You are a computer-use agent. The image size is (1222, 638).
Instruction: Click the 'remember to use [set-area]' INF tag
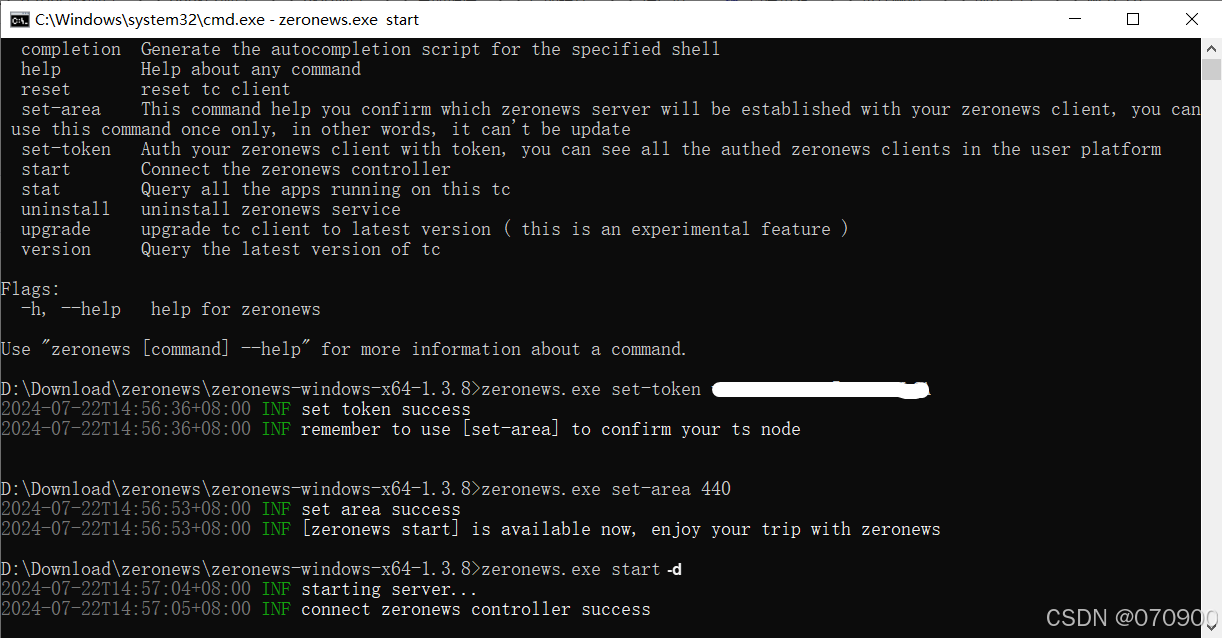point(275,429)
